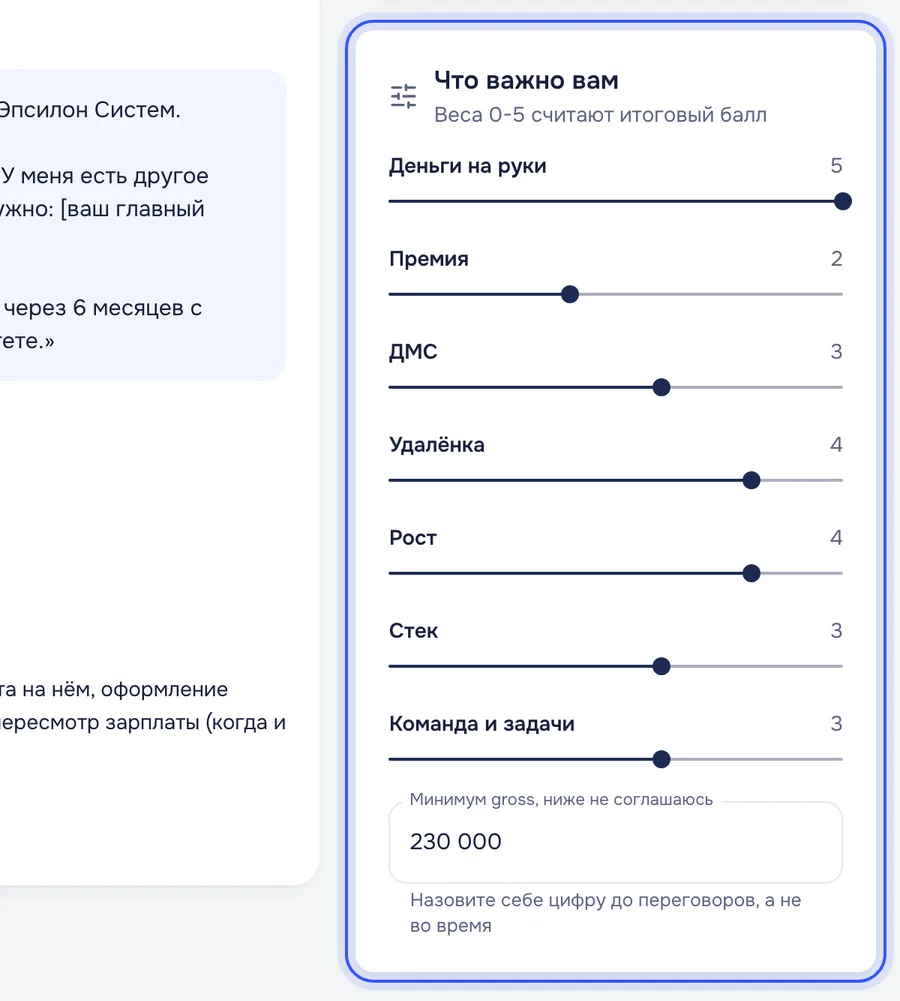This screenshot has width=900, height=1001.
Task: Click the 'Команда и задачи' label
Action: tap(482, 724)
